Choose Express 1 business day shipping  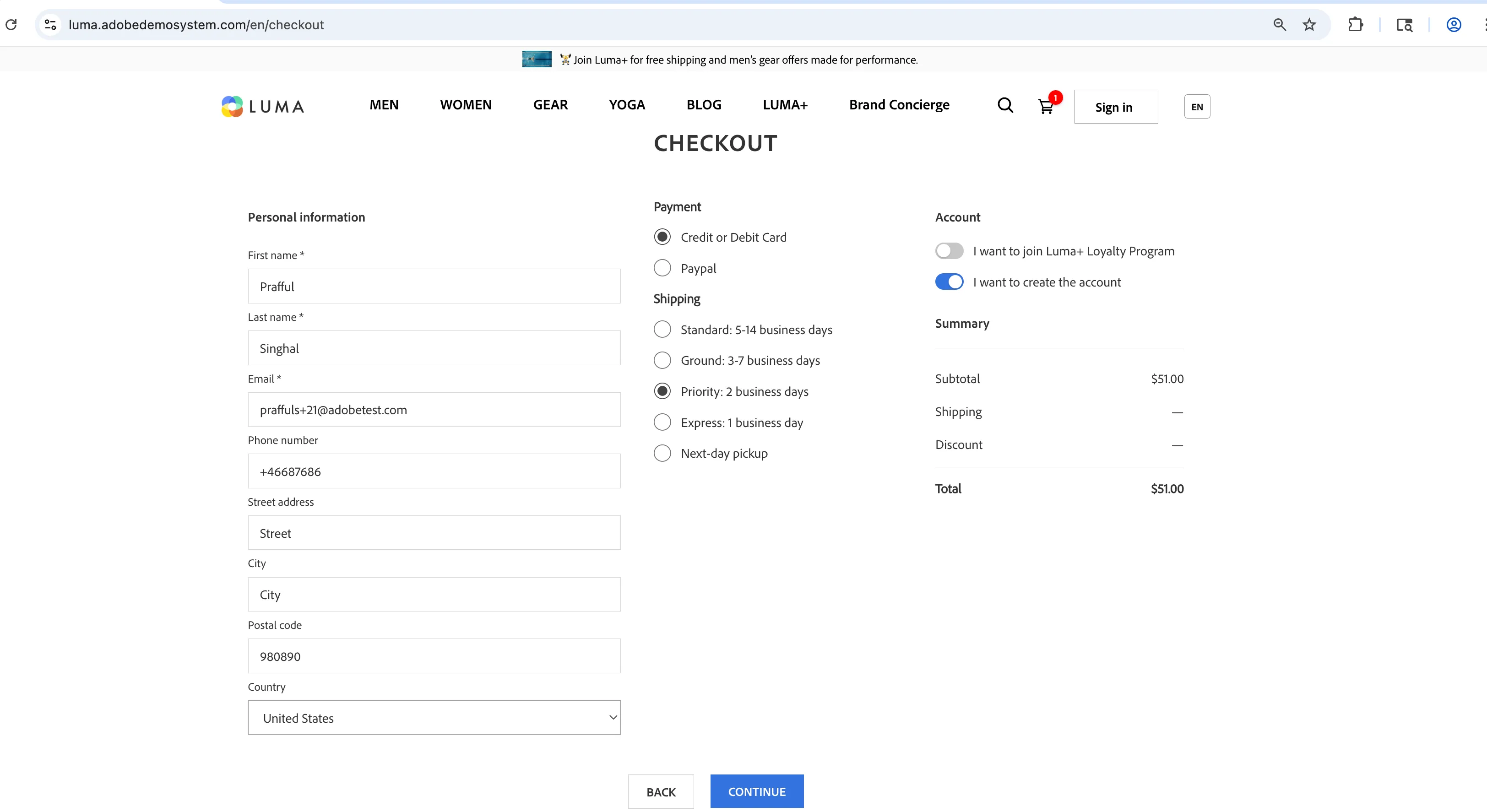point(662,422)
